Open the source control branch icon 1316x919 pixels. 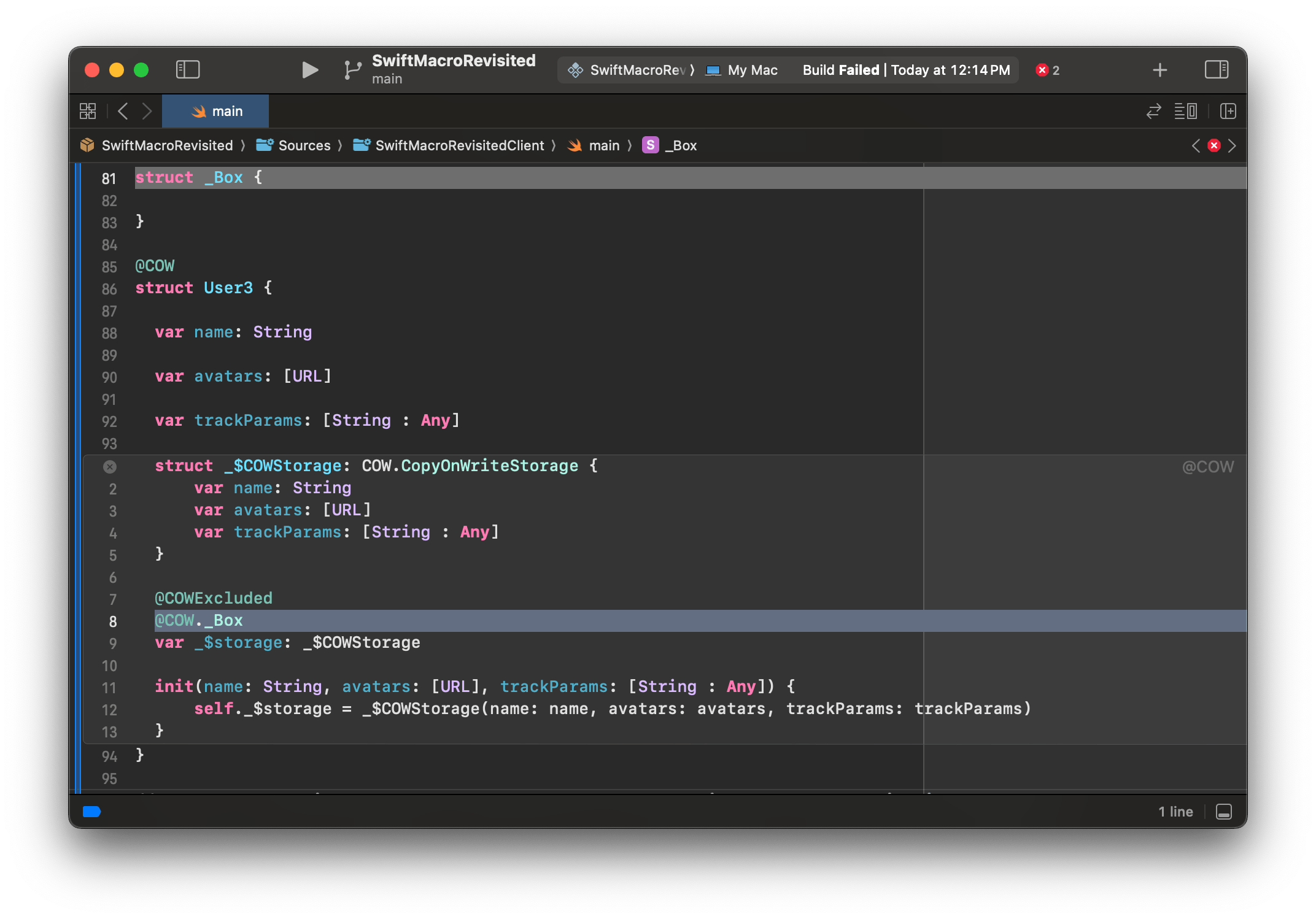352,70
